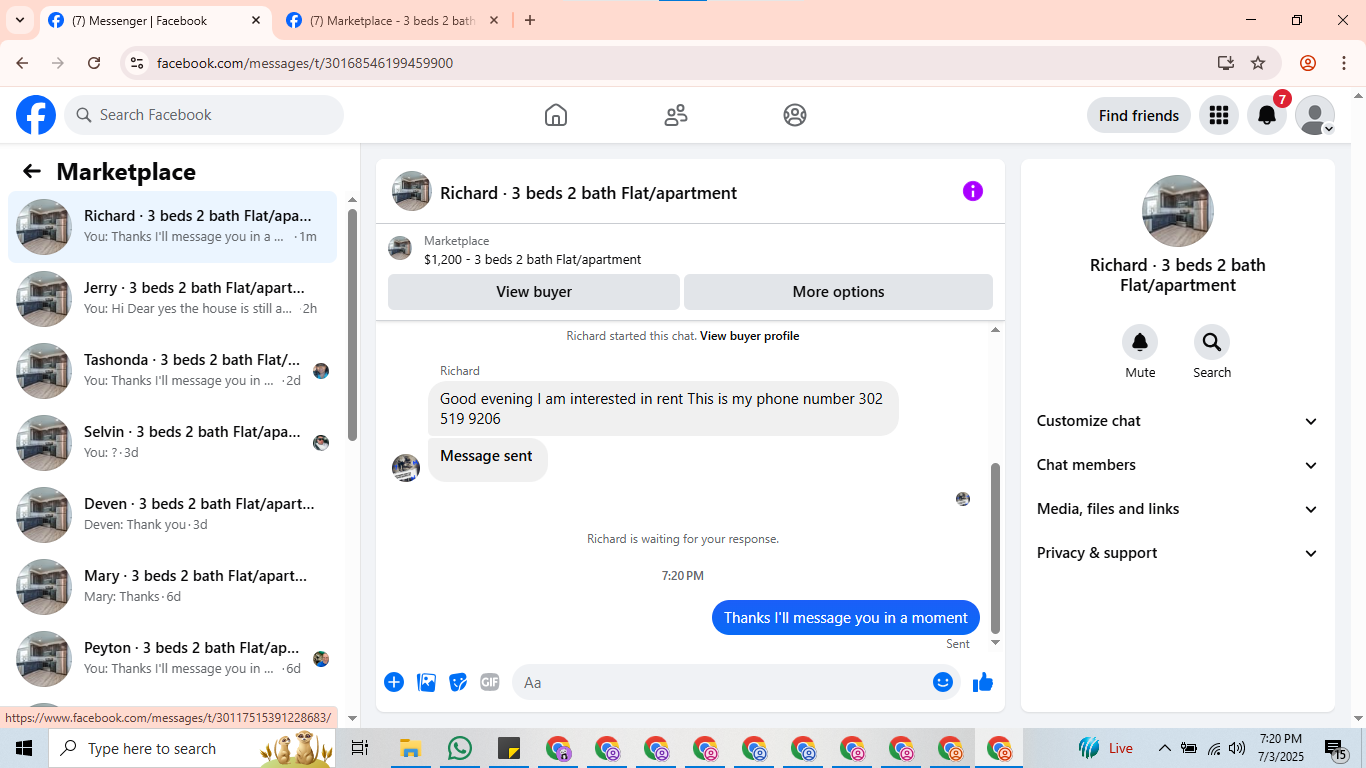Screen dimensions: 1366x768
Task: Click the sent message 'Thanks I'll message you'
Action: pyautogui.click(x=846, y=618)
